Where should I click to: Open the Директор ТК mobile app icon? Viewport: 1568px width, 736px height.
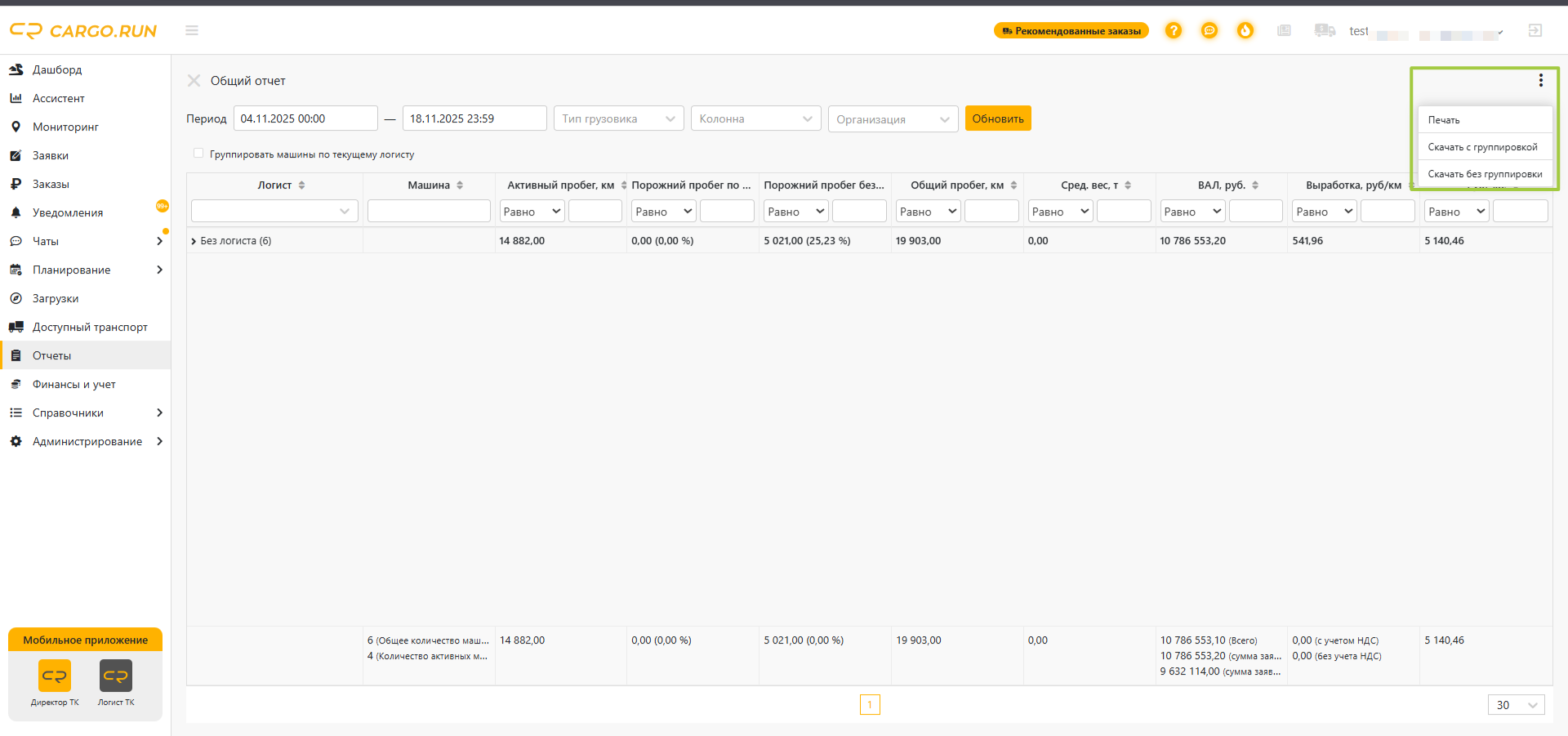55,676
